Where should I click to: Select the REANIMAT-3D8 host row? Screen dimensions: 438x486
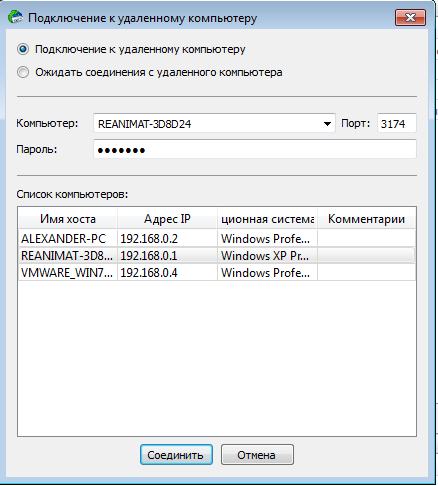(x=217, y=256)
